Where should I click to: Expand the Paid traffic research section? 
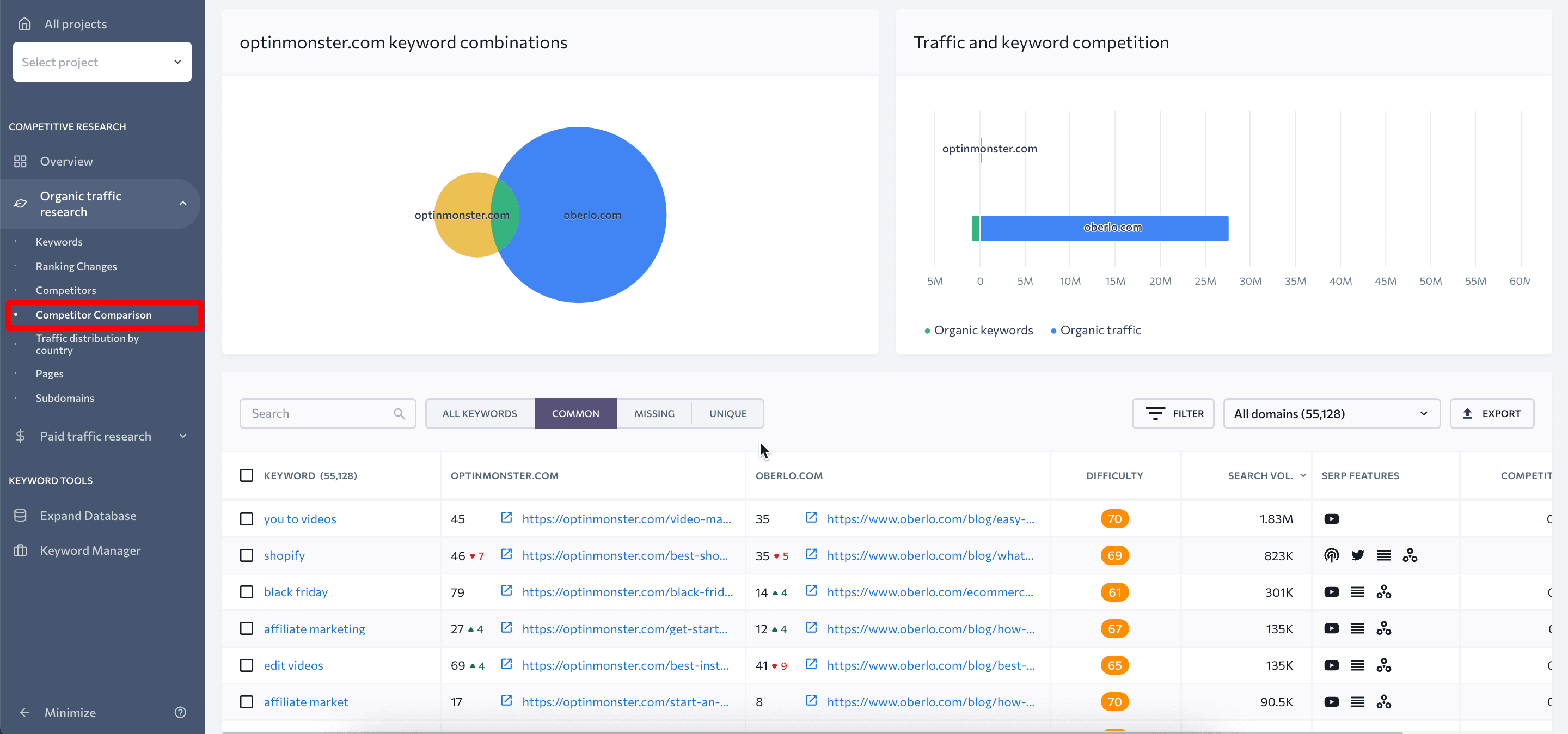point(182,436)
